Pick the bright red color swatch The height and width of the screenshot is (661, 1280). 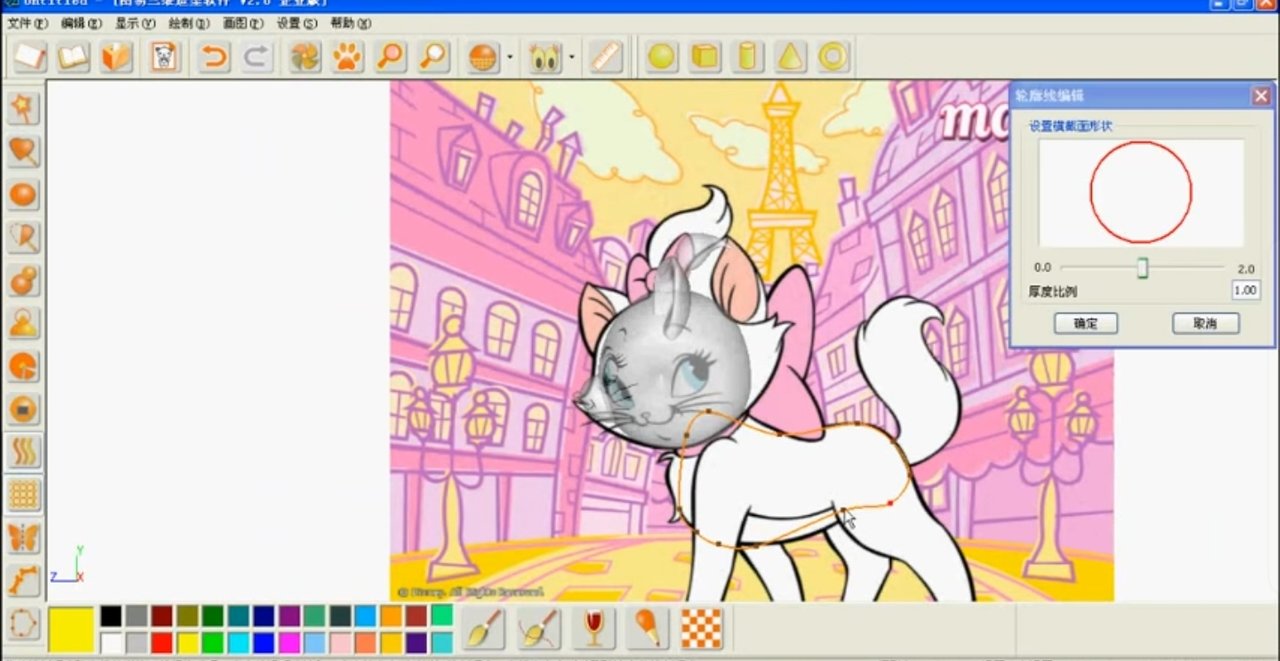(x=162, y=642)
